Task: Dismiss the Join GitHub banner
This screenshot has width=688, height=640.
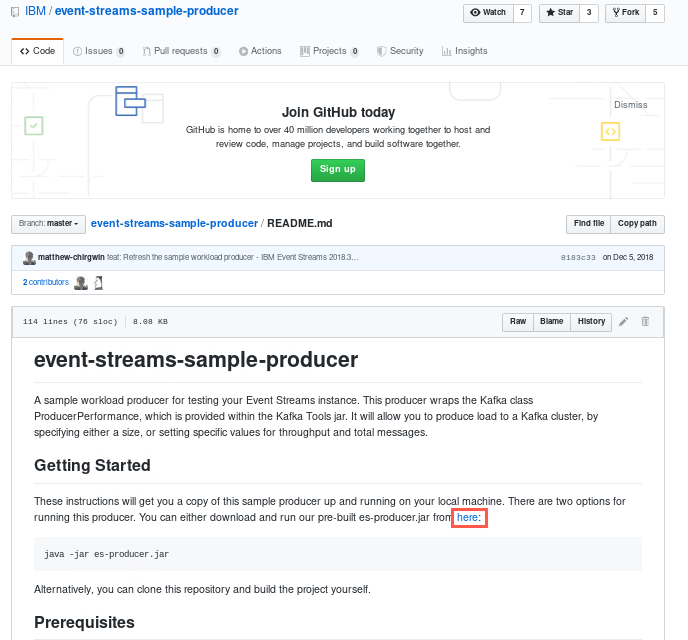Action: click(x=631, y=105)
